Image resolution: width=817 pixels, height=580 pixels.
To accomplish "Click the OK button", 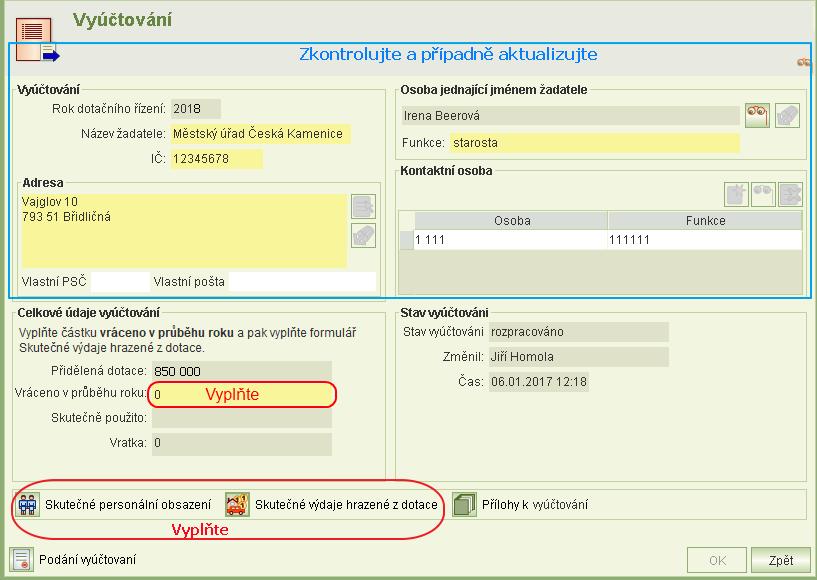I will 717,560.
